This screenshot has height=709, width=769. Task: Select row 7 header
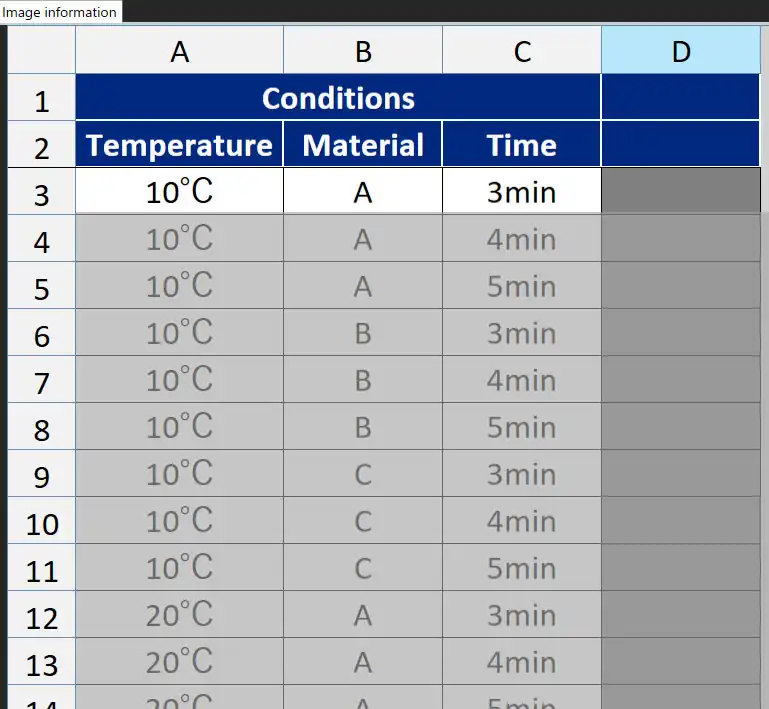point(42,382)
